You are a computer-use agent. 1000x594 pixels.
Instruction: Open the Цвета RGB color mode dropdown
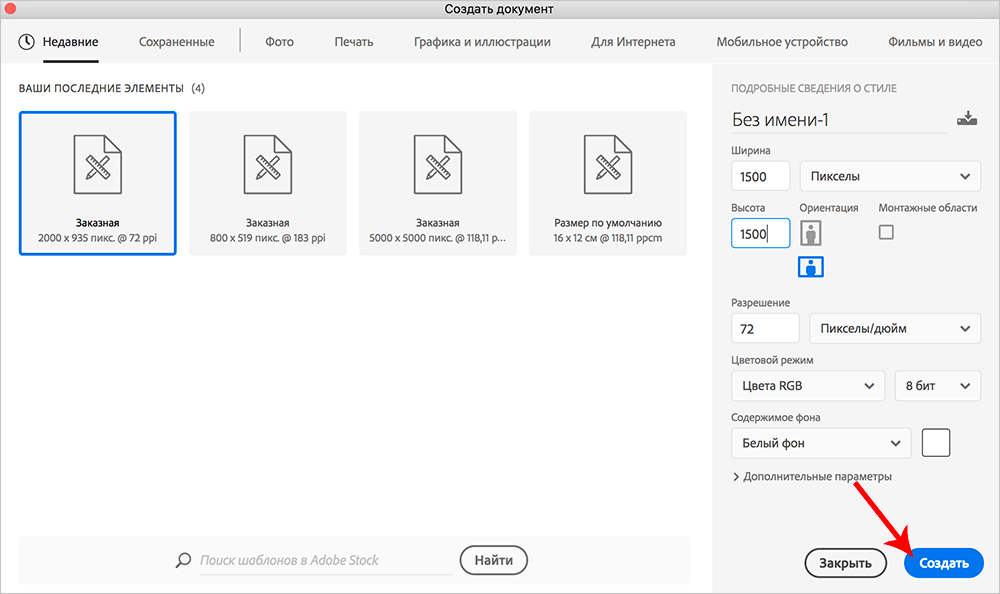[x=808, y=385]
